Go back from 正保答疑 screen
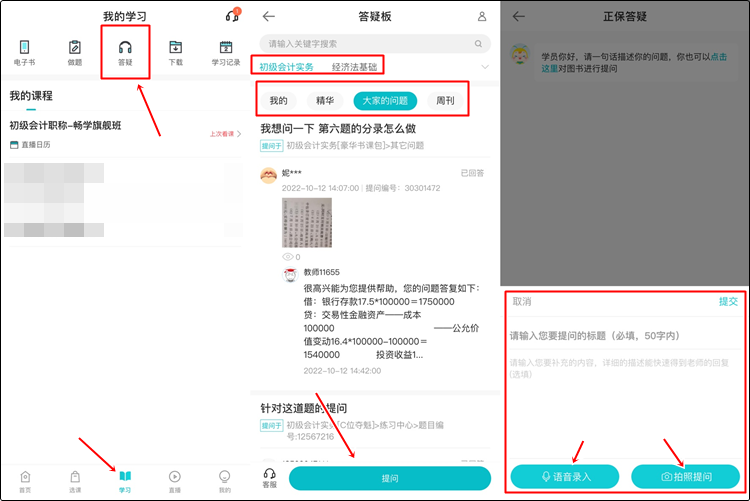750x501 pixels. click(519, 16)
